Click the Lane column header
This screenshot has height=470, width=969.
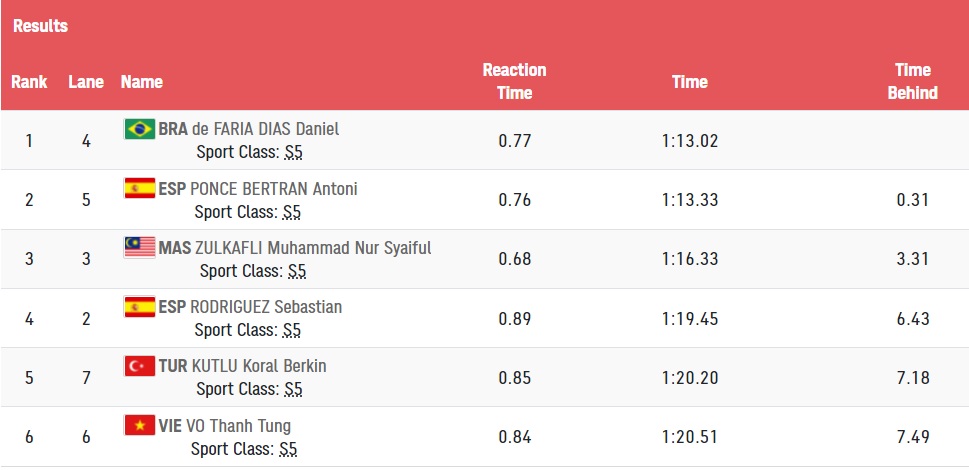[86, 82]
